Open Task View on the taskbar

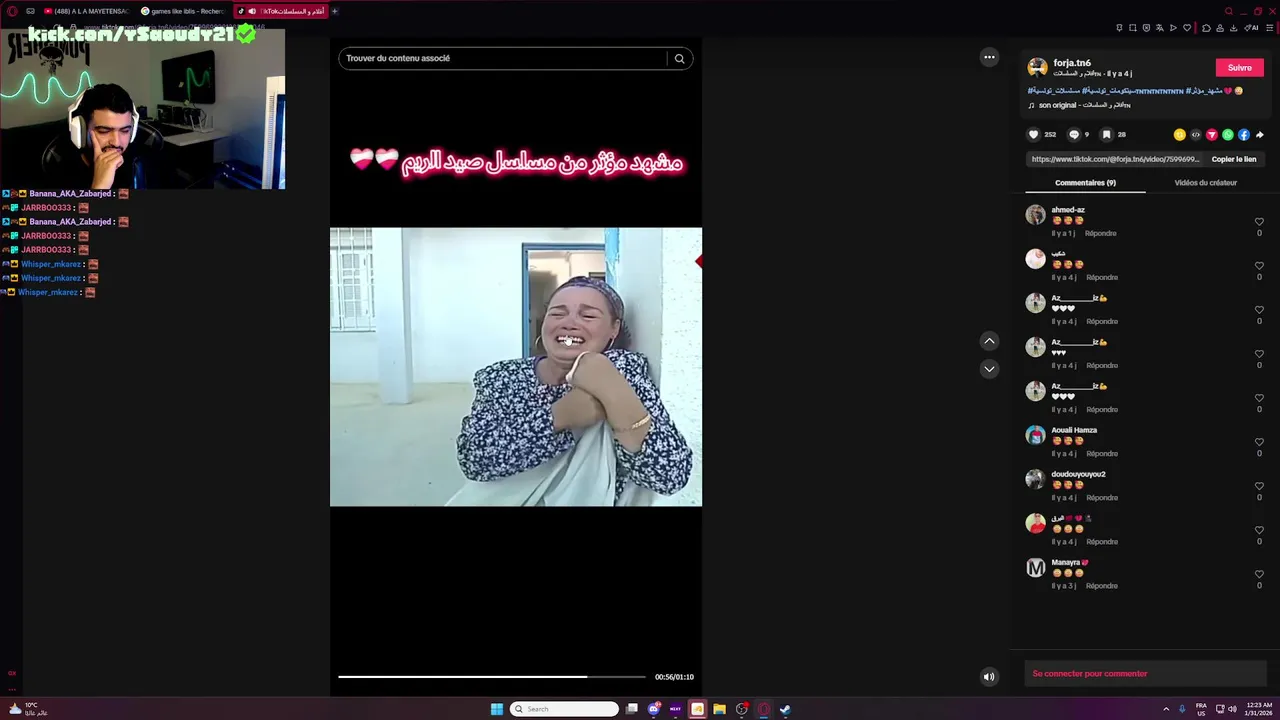(x=632, y=709)
